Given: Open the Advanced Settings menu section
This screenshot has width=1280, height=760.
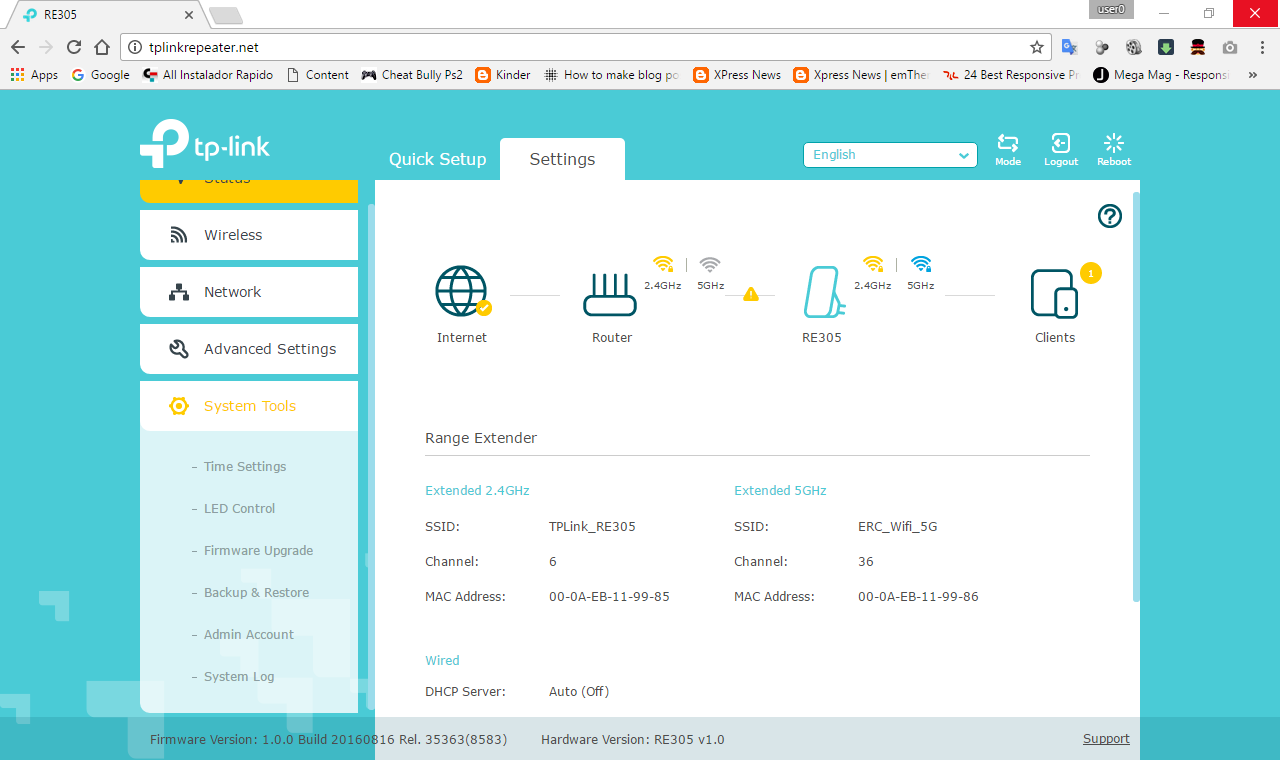Looking at the screenshot, I should tap(249, 349).
